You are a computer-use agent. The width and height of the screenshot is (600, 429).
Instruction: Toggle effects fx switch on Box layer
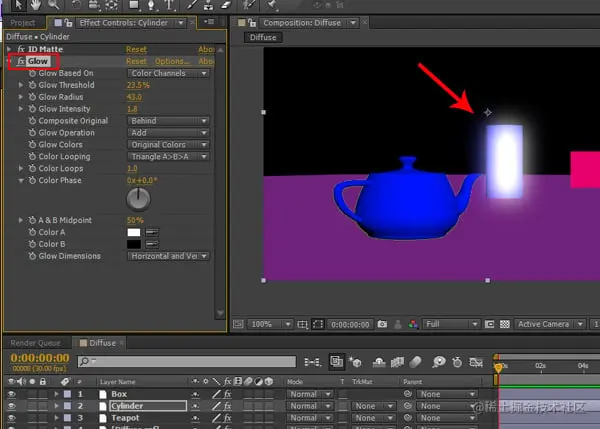point(227,394)
